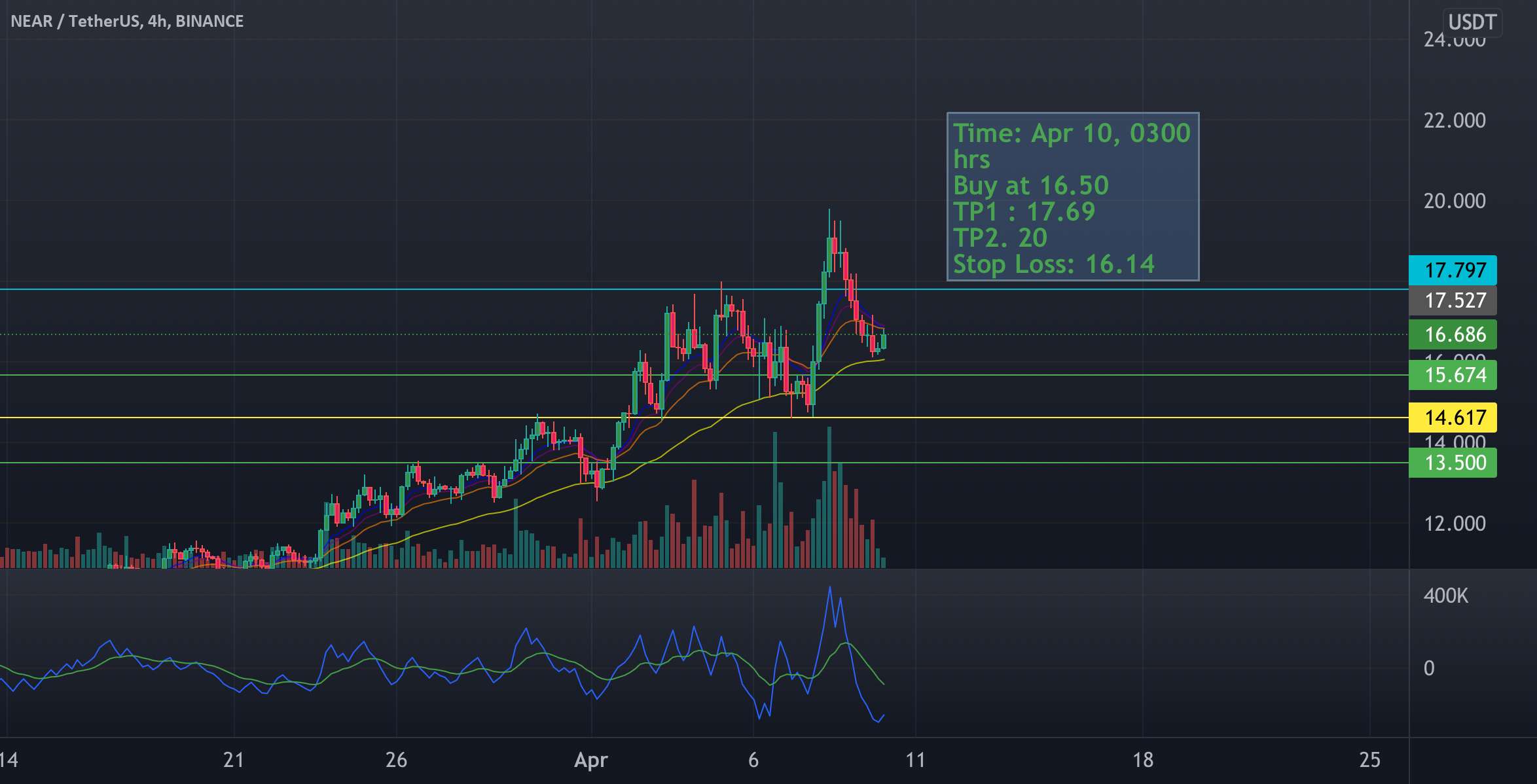Click the 11 date label on time axis
This screenshot has width=1537, height=784.
tap(915, 760)
